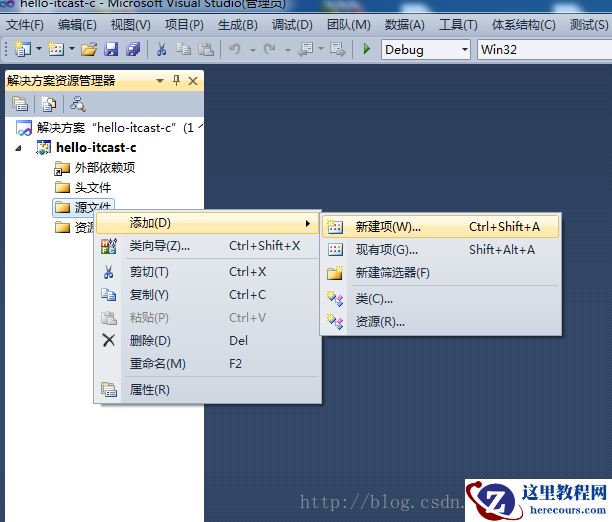Open the 测试(S) menu

589,25
